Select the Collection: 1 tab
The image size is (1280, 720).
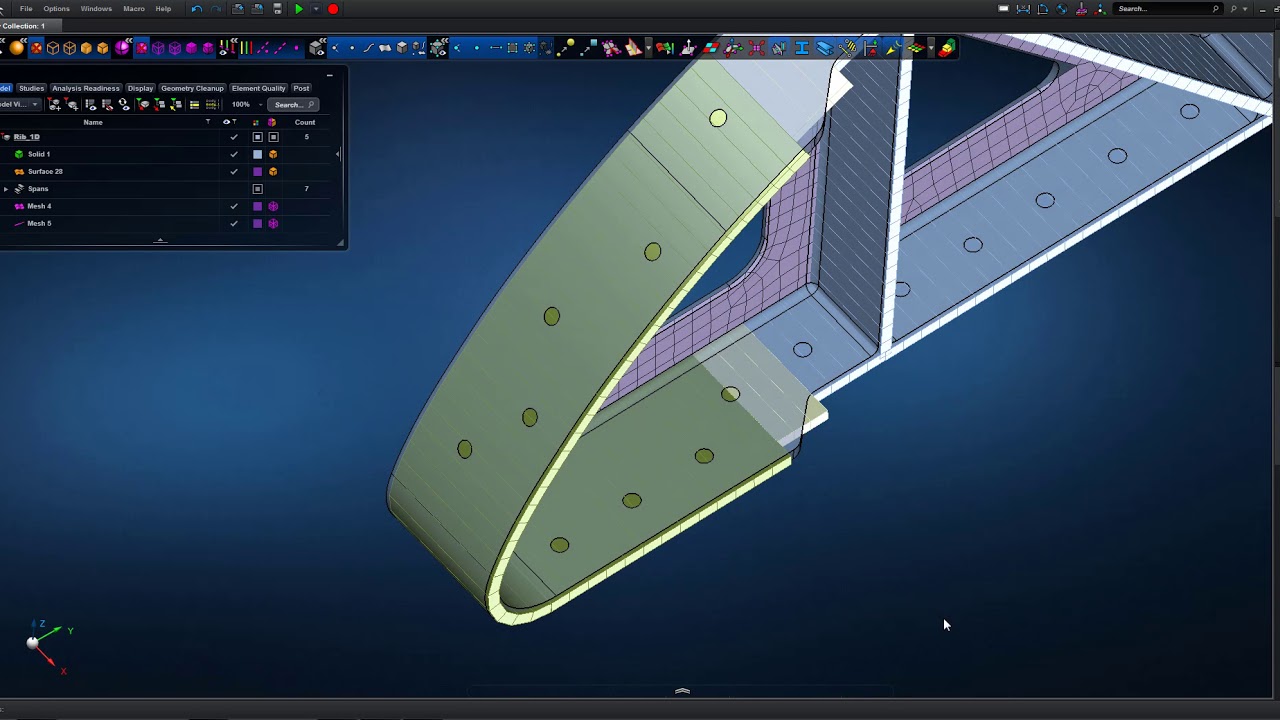(23, 26)
